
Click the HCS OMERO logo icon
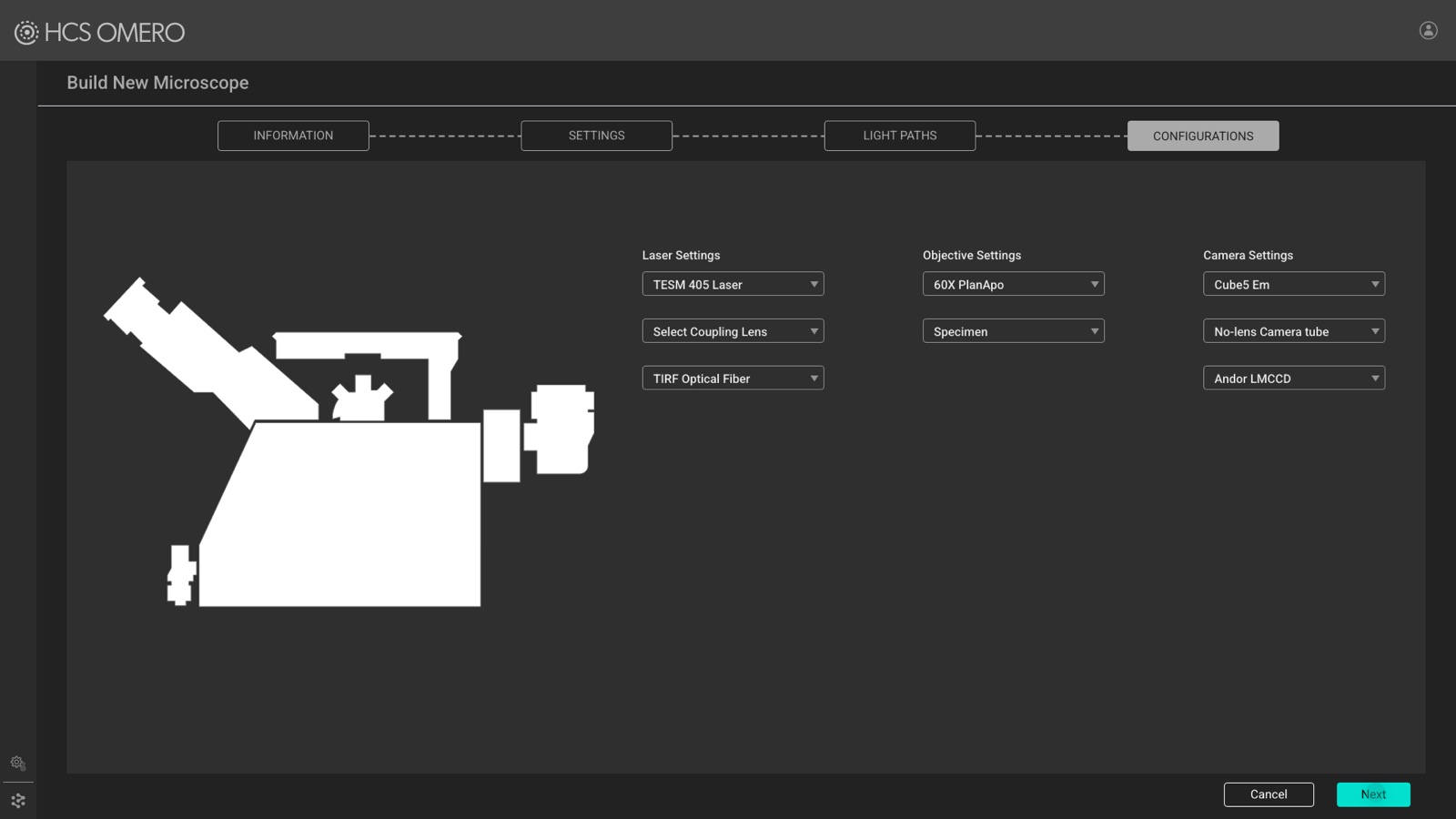coord(26,33)
